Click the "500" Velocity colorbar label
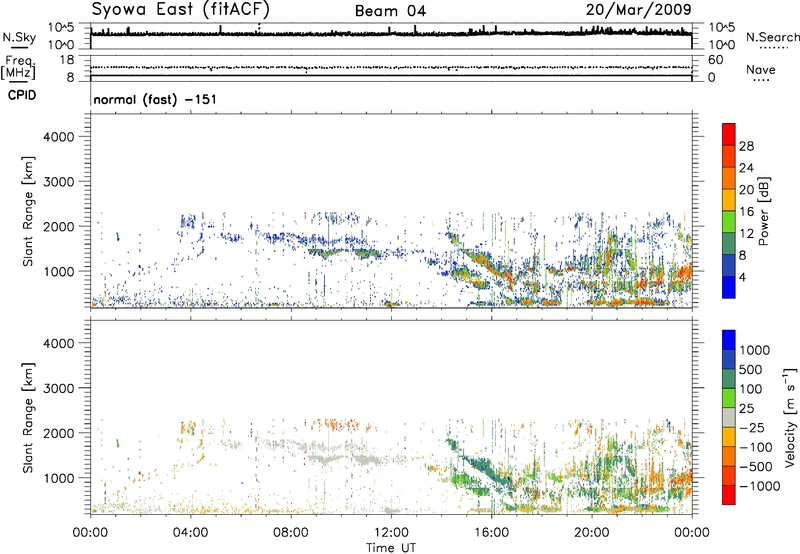 (x=749, y=369)
